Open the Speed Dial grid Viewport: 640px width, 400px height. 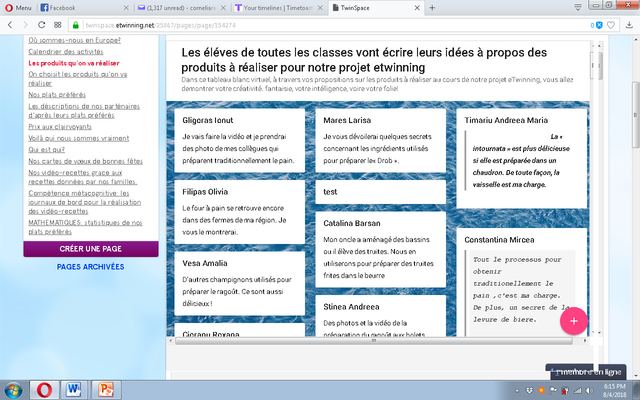[58, 25]
